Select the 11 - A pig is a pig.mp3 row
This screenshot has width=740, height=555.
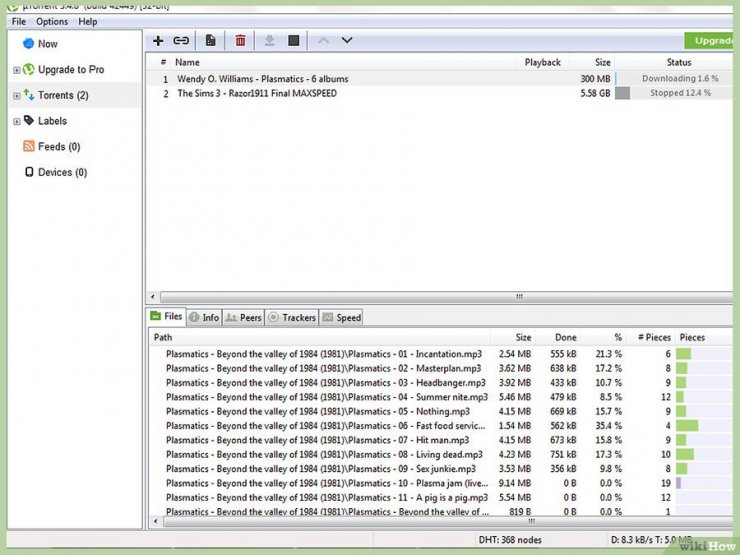[441, 497]
